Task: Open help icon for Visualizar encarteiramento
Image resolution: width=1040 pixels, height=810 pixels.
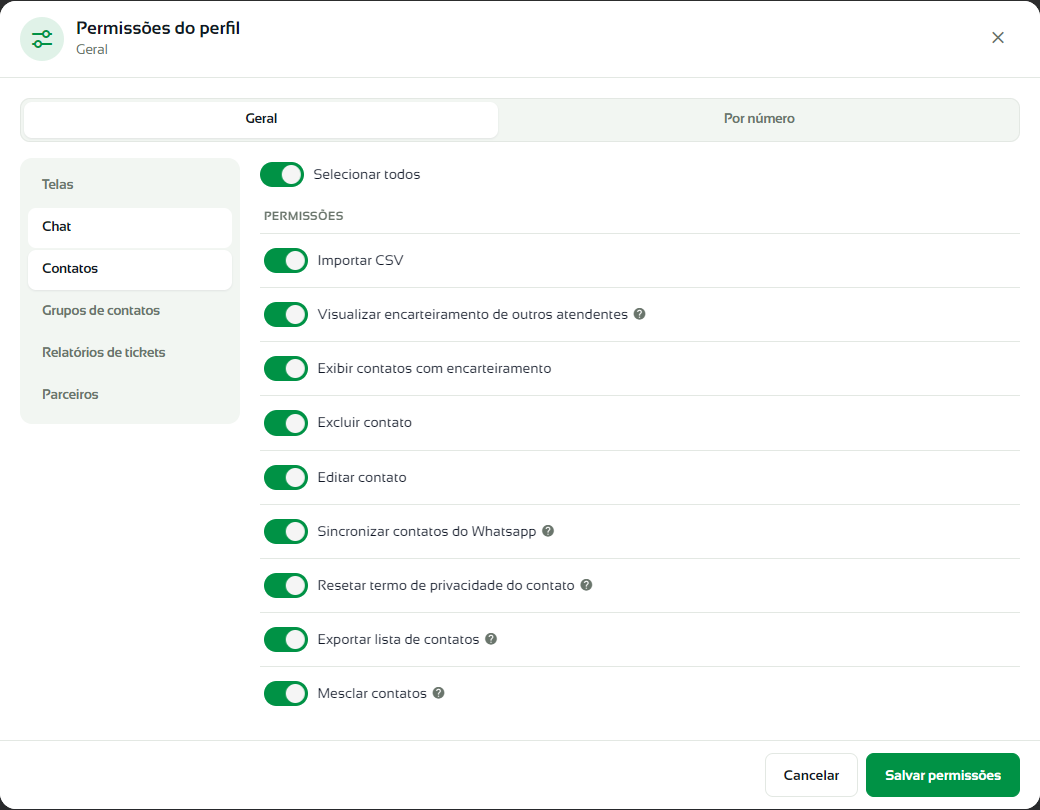Action: tap(639, 314)
